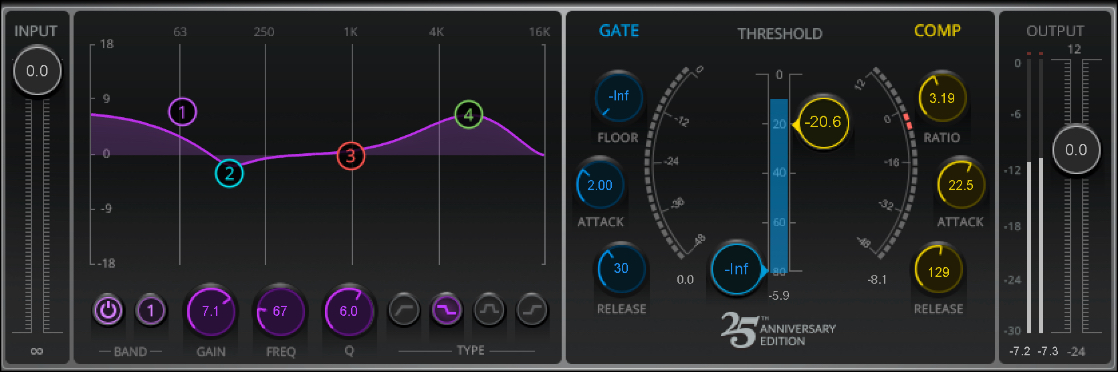1118x372 pixels.
Task: Click the gate reduction value 0.0
Action: point(684,280)
